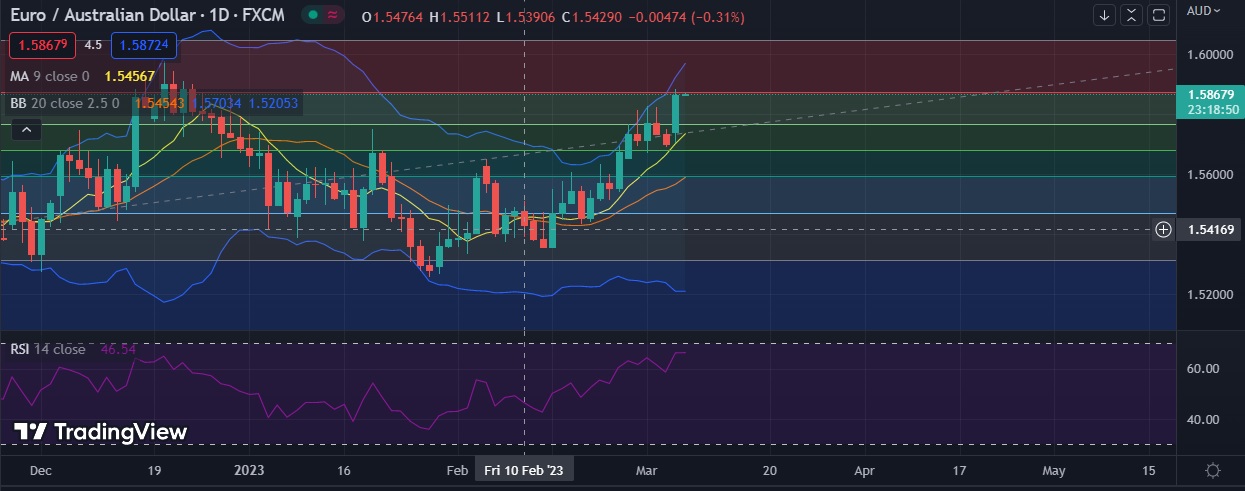Click the blue buy price 1.58724 button
The height and width of the screenshot is (491, 1245).
coord(141,45)
